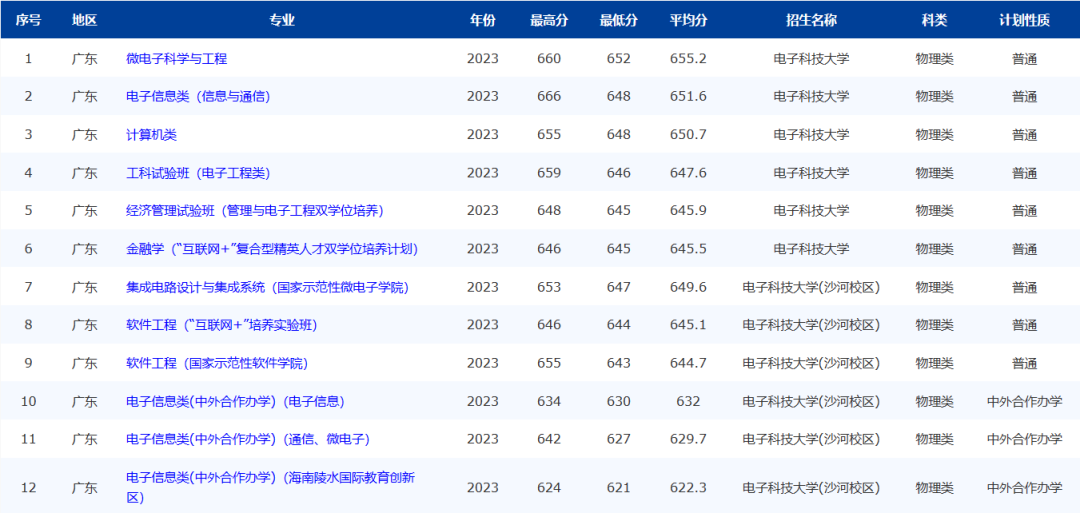Select lowest score 647 cell
This screenshot has width=1080, height=513.
(619, 286)
